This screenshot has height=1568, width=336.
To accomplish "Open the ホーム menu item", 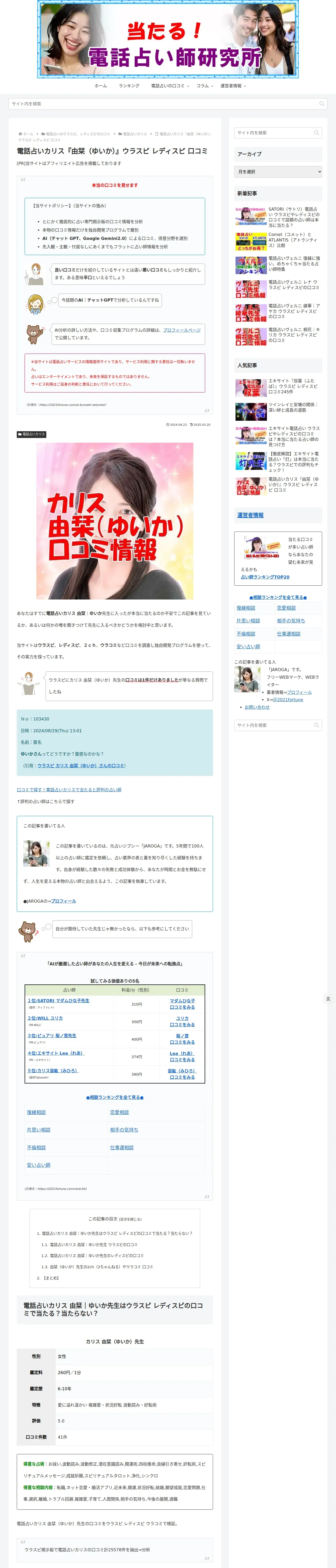I will (101, 86).
